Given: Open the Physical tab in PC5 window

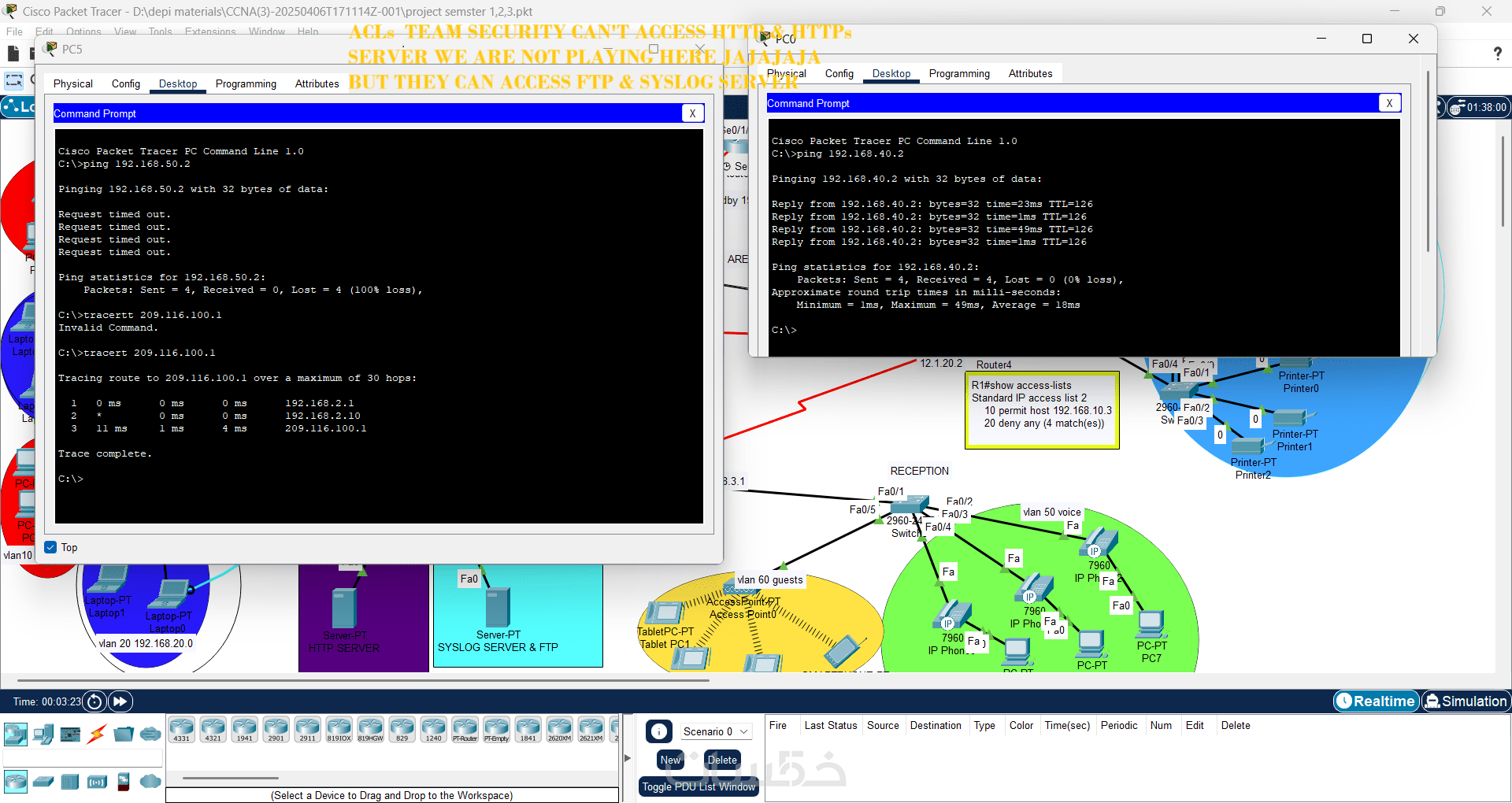Looking at the screenshot, I should [x=73, y=83].
